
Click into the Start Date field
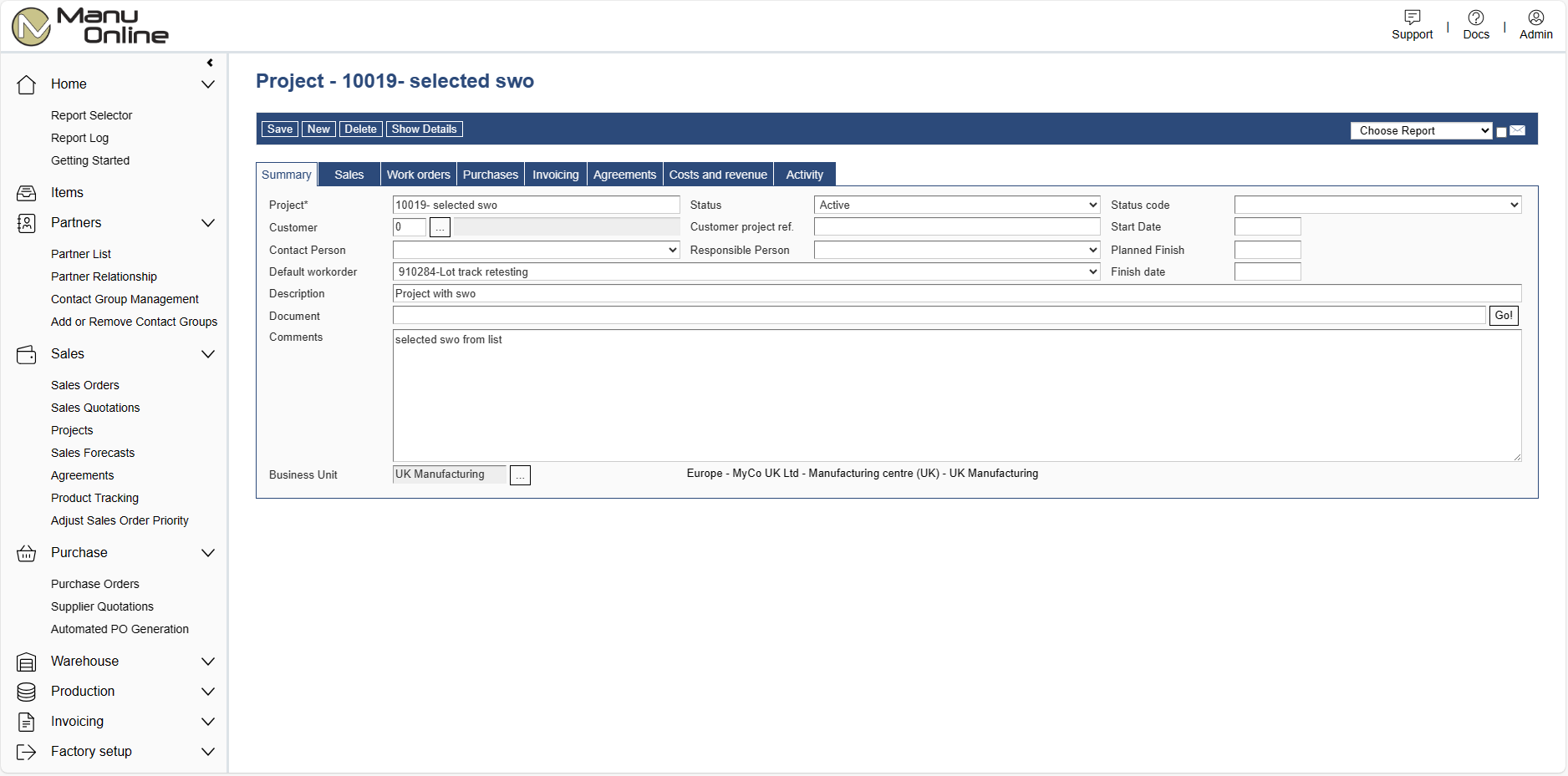[1267, 227]
